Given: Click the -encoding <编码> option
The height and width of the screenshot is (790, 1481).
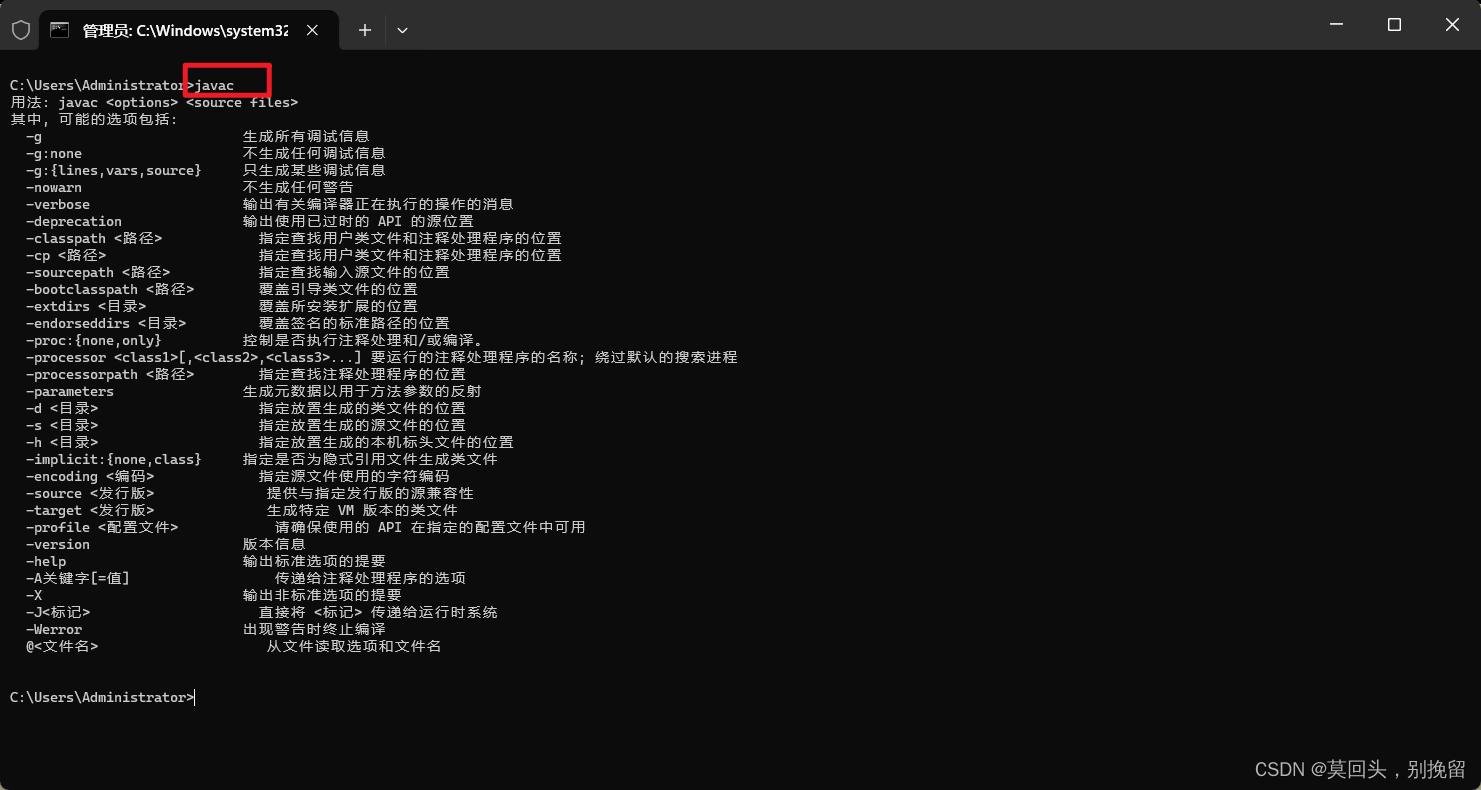Looking at the screenshot, I should click(90, 477).
